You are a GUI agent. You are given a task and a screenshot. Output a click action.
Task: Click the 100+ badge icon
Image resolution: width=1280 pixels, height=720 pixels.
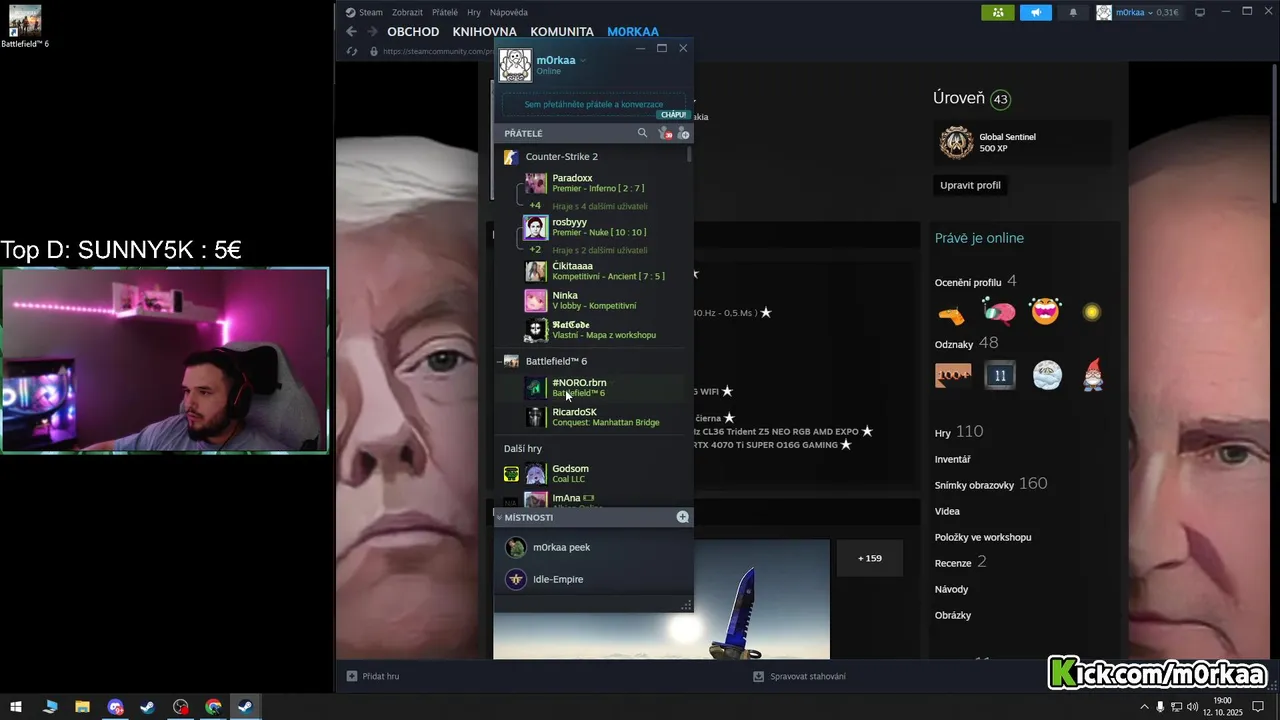[x=953, y=376]
